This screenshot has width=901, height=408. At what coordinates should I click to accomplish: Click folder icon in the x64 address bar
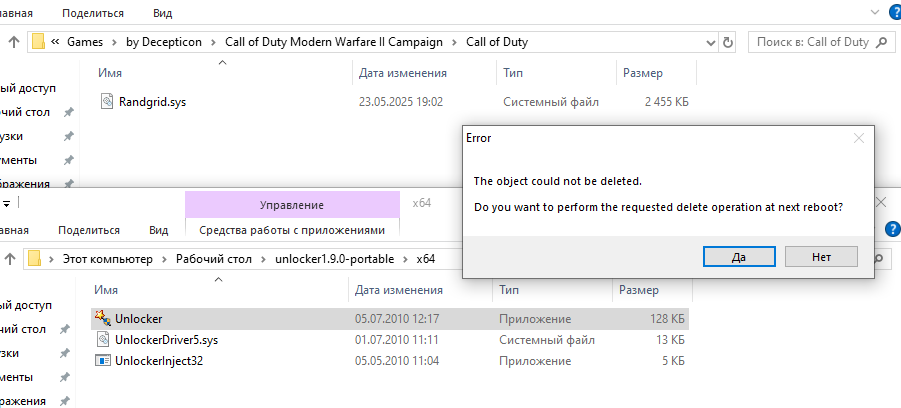[35, 260]
